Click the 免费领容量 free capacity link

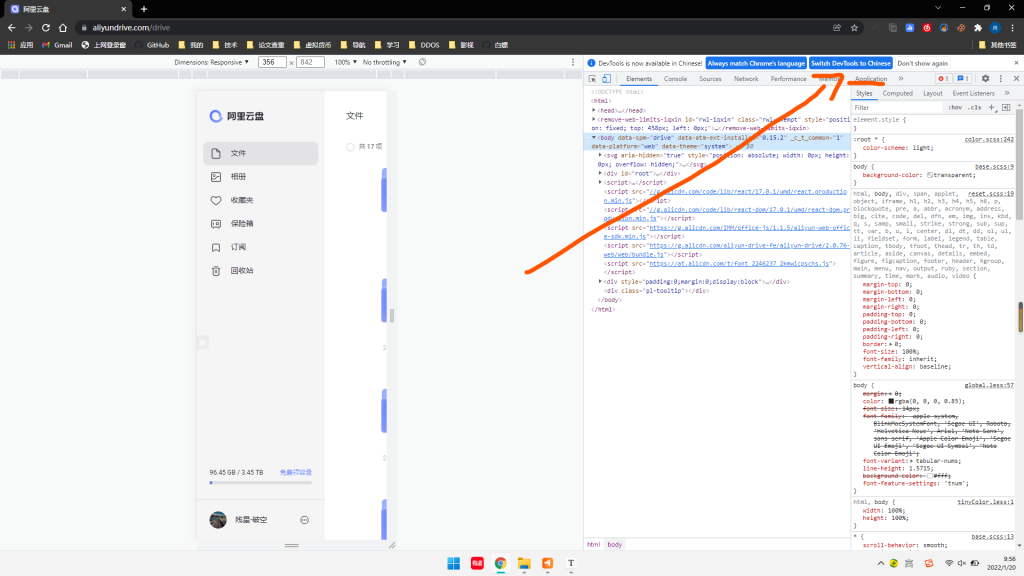tap(295, 472)
